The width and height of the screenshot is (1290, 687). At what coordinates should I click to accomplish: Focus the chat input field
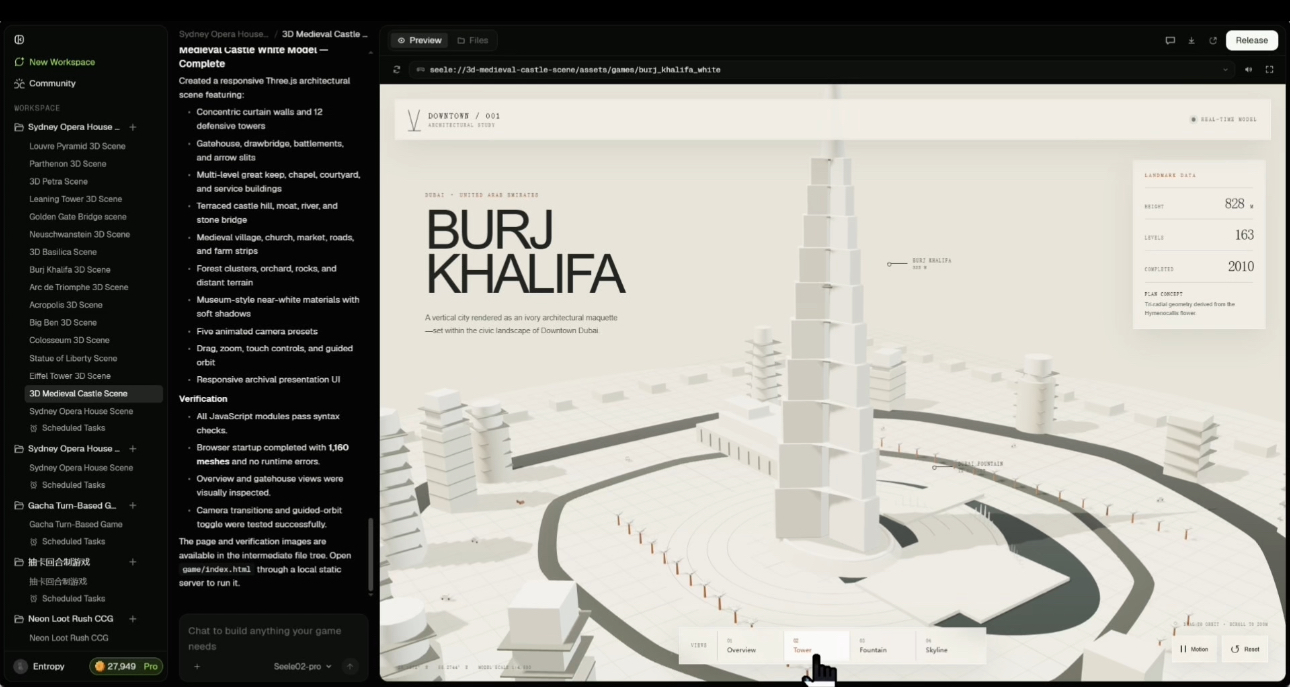tap(274, 638)
